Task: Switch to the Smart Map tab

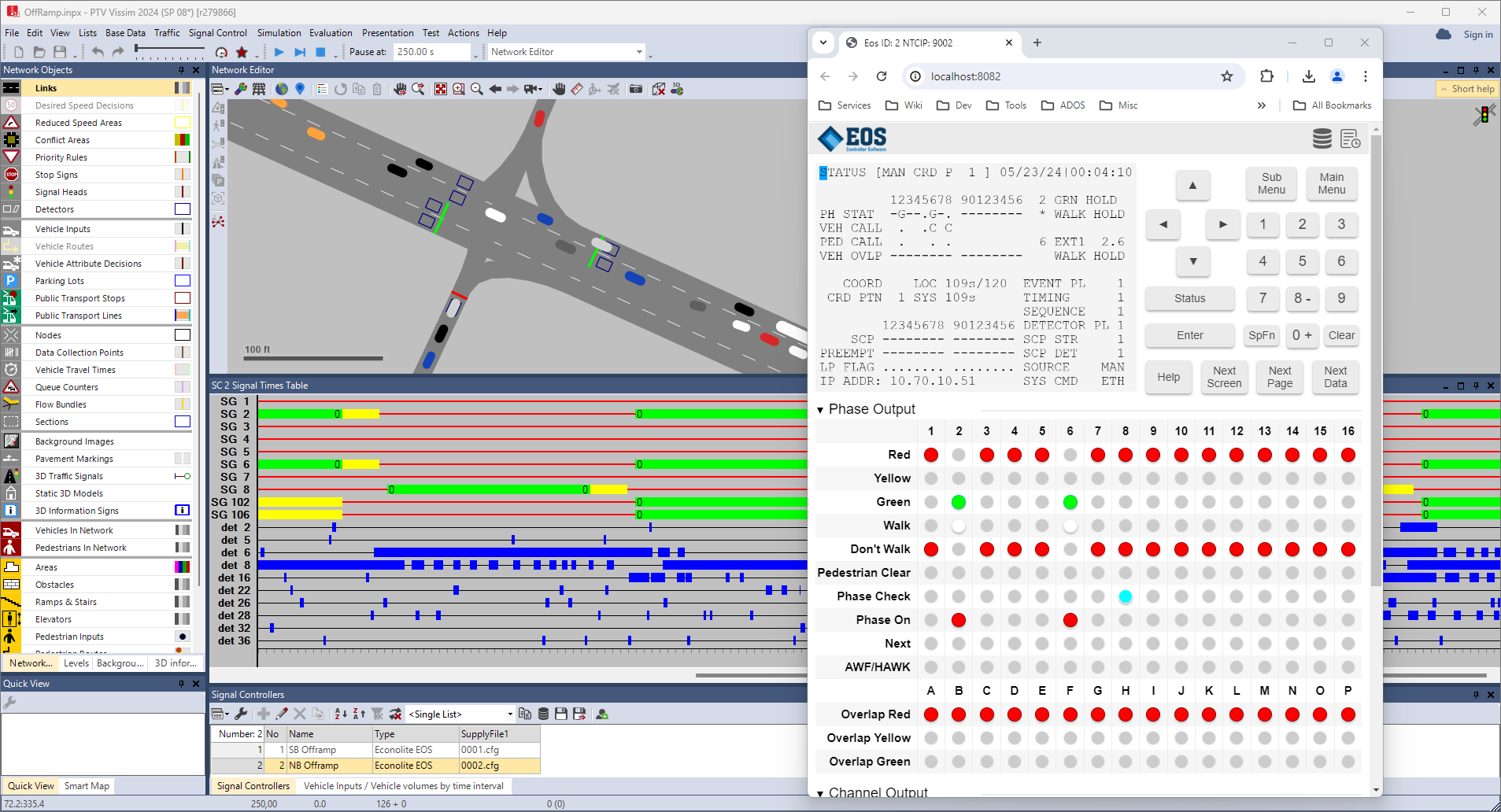Action: pyautogui.click(x=87, y=785)
